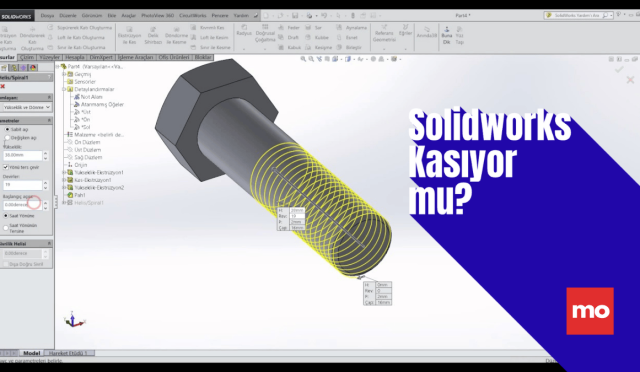Image resolution: width=640 pixels, height=372 pixels.
Task: Collapse the Parametreler section
Action: coord(49,120)
